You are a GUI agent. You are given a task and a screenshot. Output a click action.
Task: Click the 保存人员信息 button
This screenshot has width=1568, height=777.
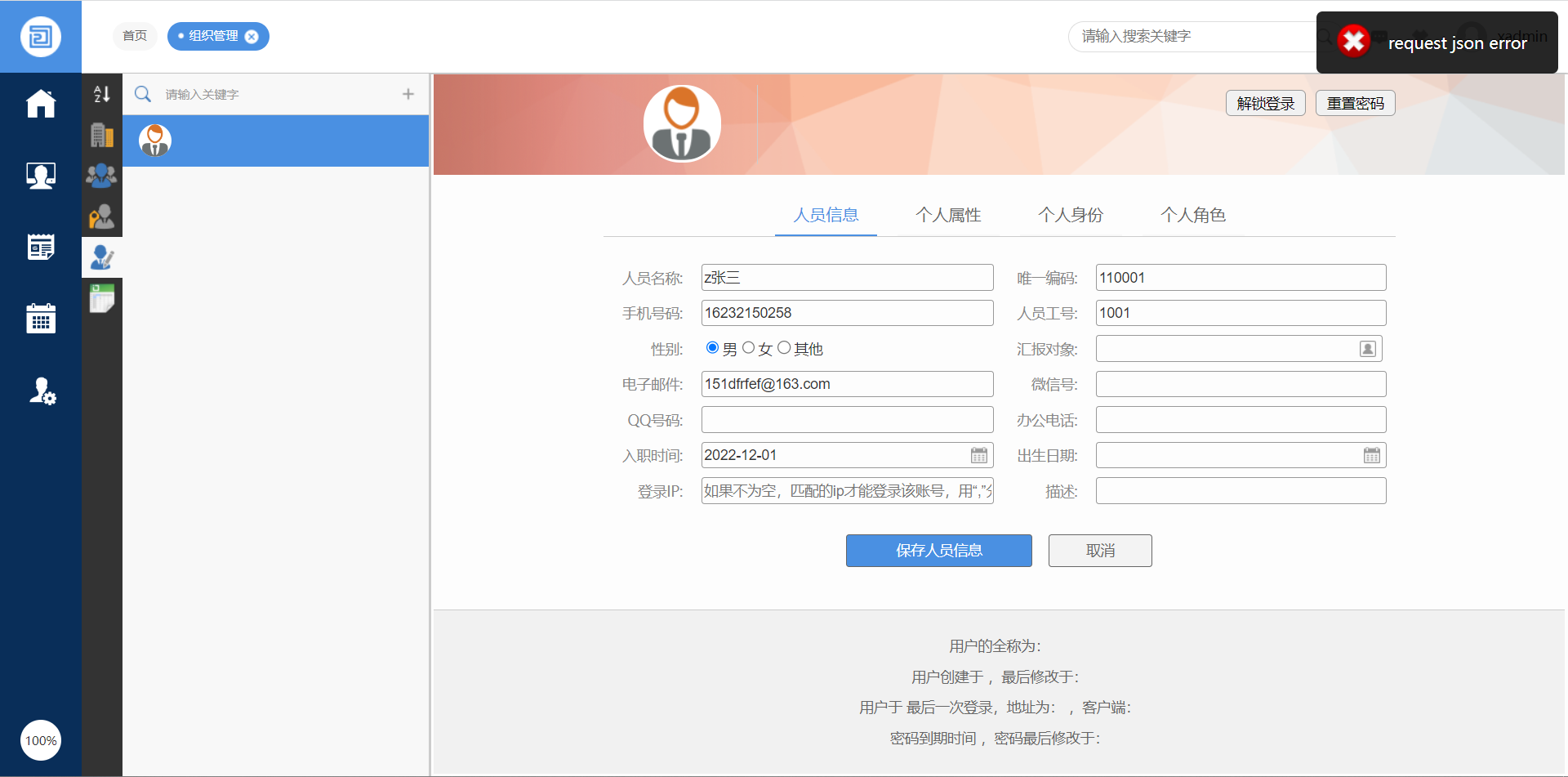(x=938, y=551)
